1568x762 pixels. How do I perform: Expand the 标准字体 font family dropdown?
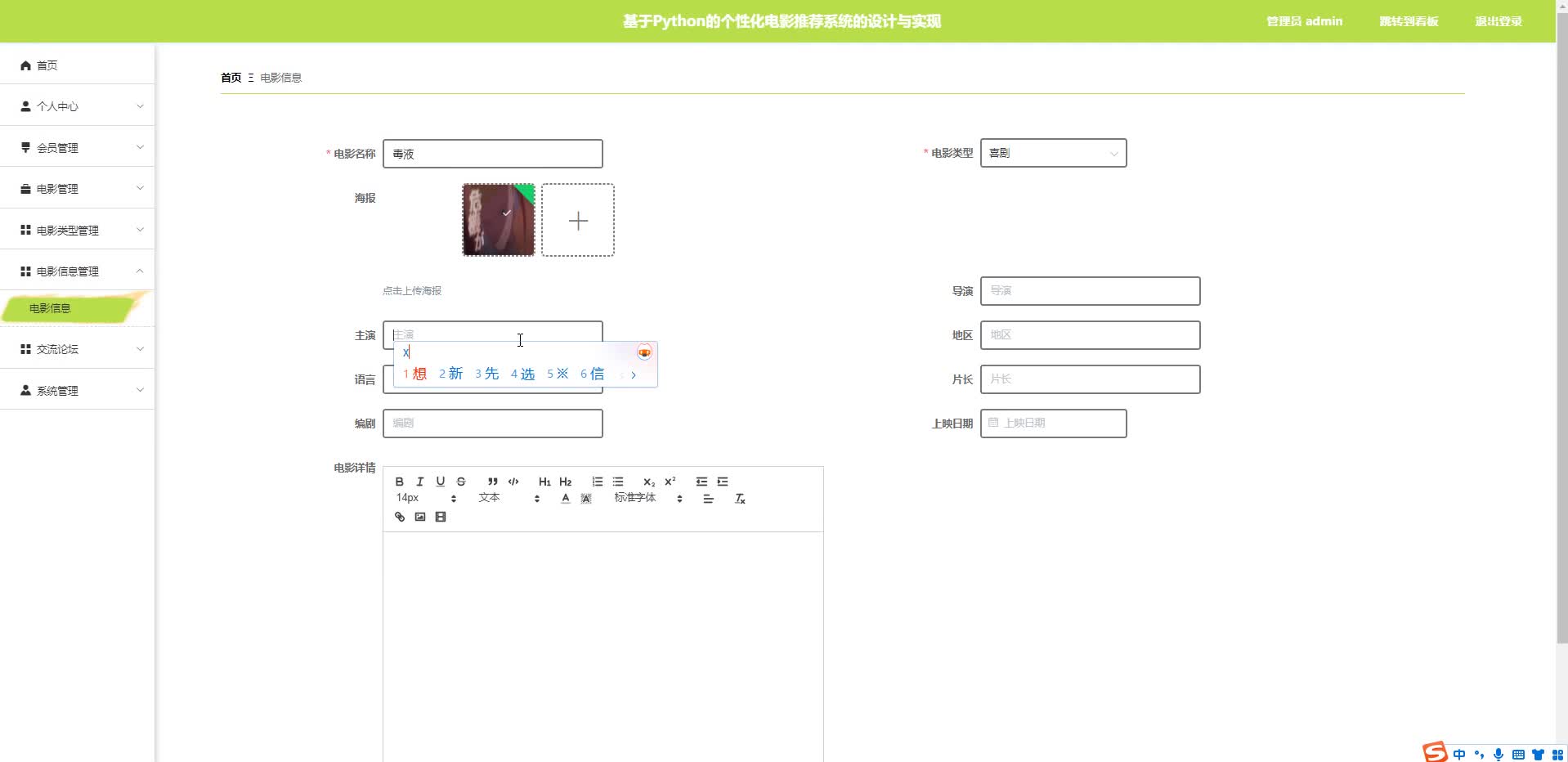click(x=647, y=498)
